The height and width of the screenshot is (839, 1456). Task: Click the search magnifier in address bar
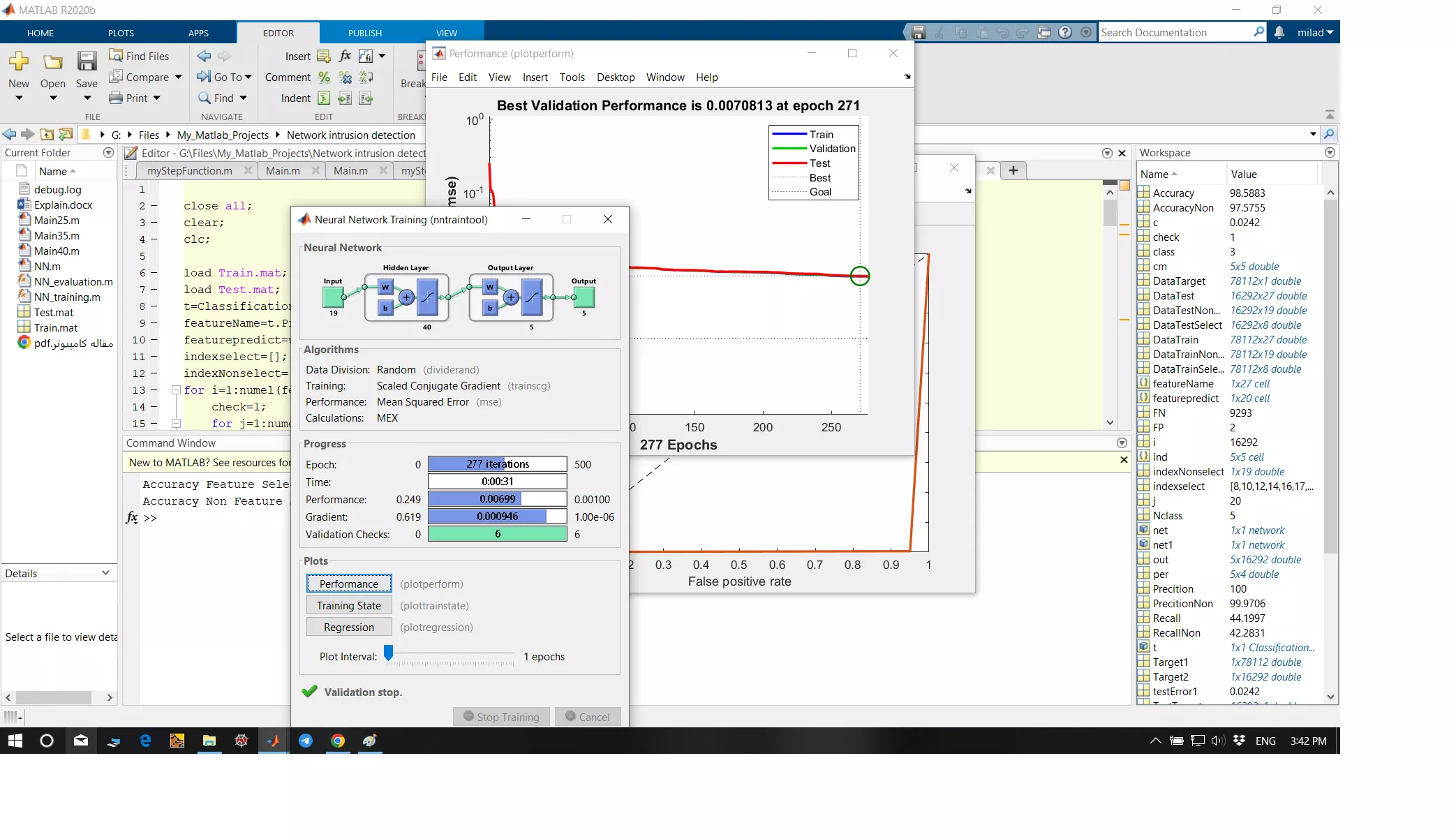click(x=1329, y=134)
